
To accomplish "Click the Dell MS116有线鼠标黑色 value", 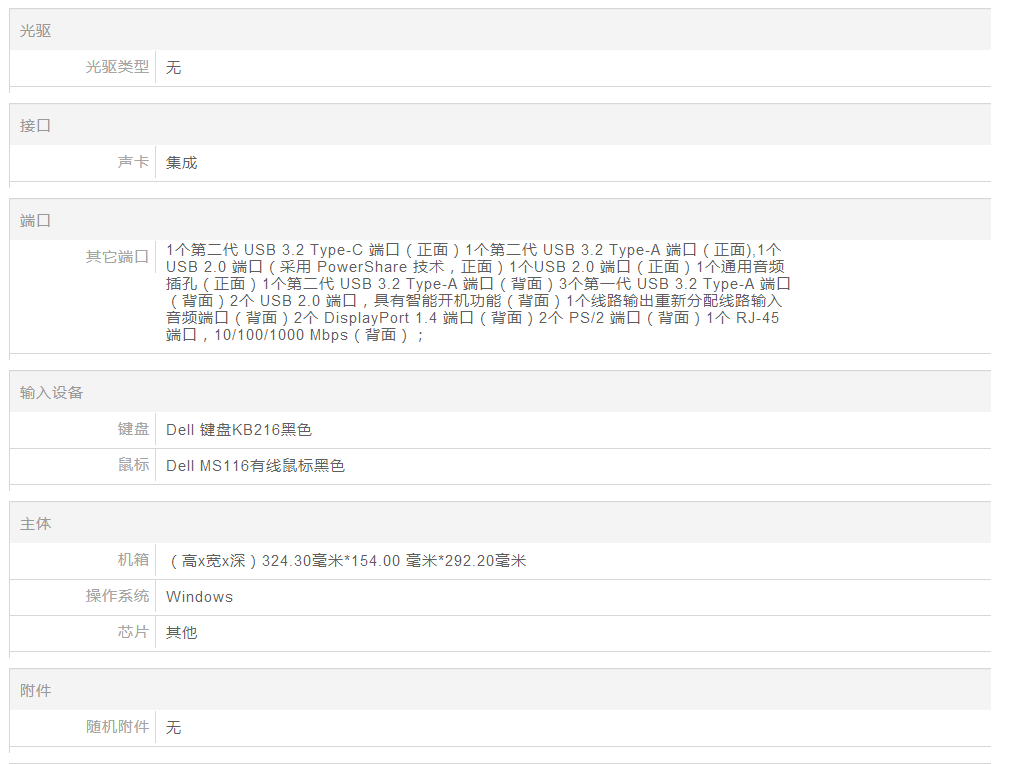I will (255, 466).
